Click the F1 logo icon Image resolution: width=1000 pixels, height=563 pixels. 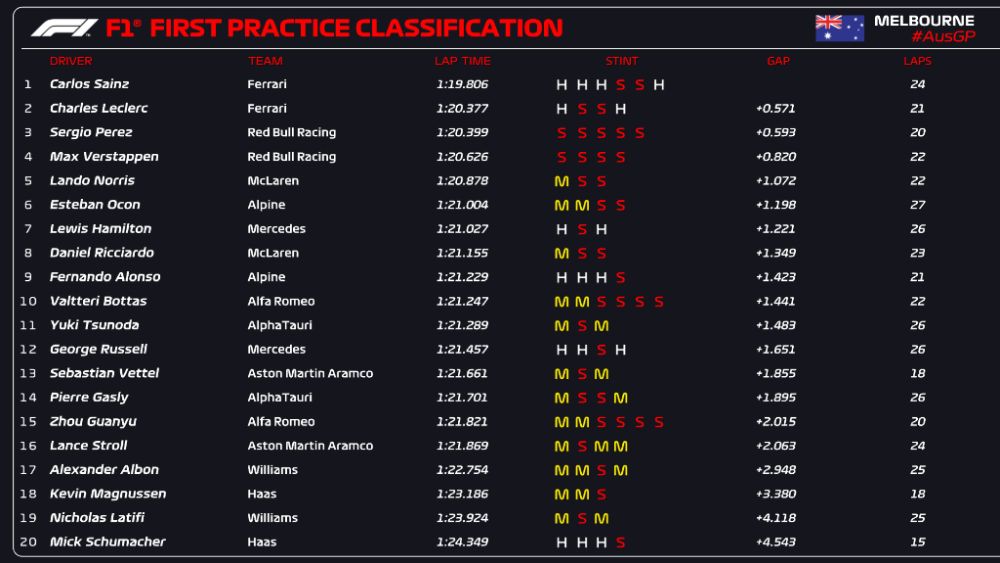pos(64,28)
